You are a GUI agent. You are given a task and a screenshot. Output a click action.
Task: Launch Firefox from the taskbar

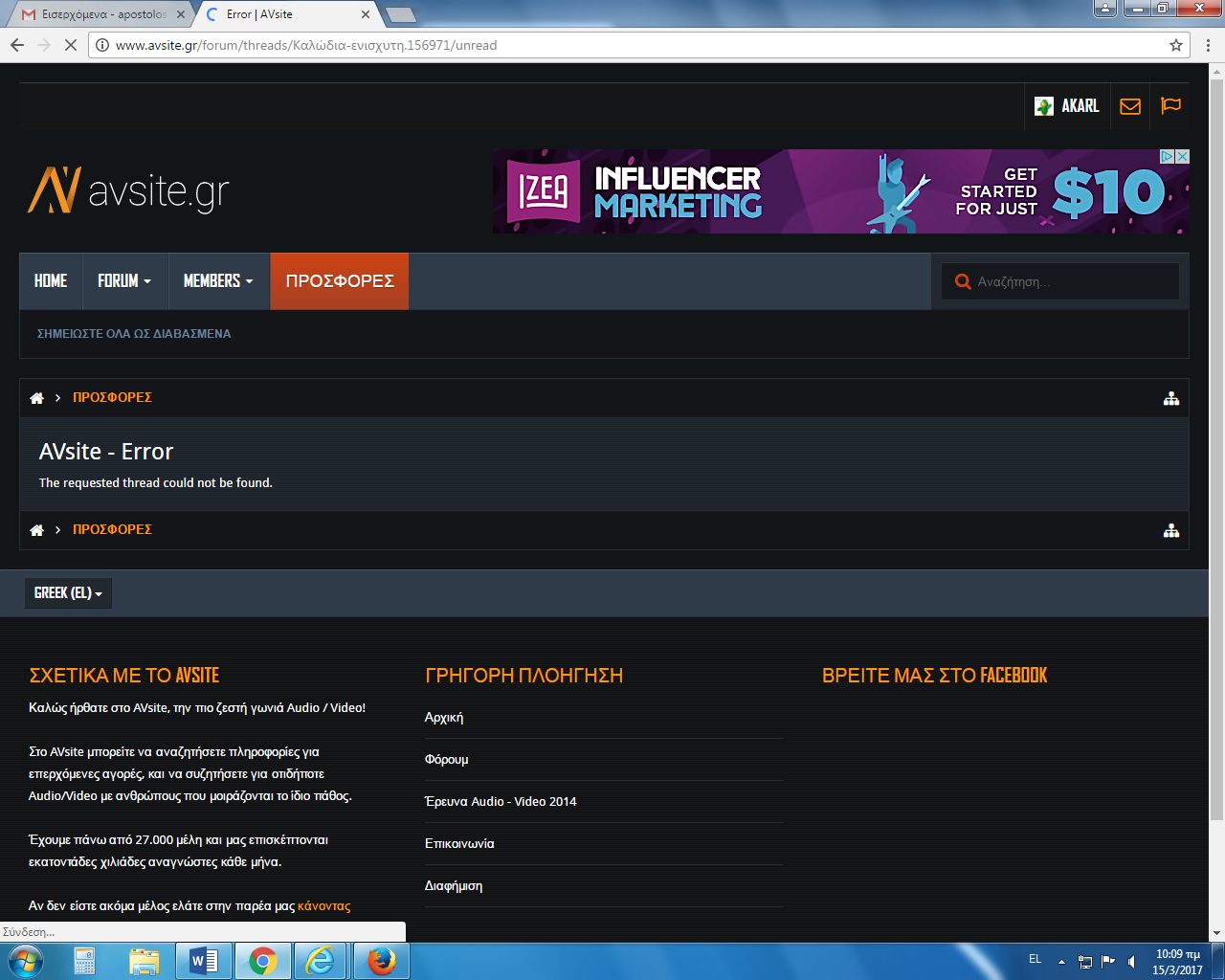[381, 961]
